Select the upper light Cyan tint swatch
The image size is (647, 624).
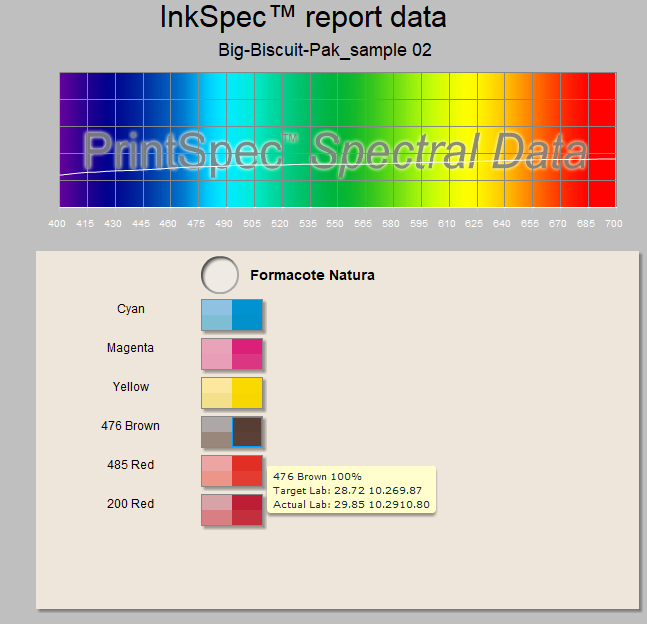tap(217, 307)
